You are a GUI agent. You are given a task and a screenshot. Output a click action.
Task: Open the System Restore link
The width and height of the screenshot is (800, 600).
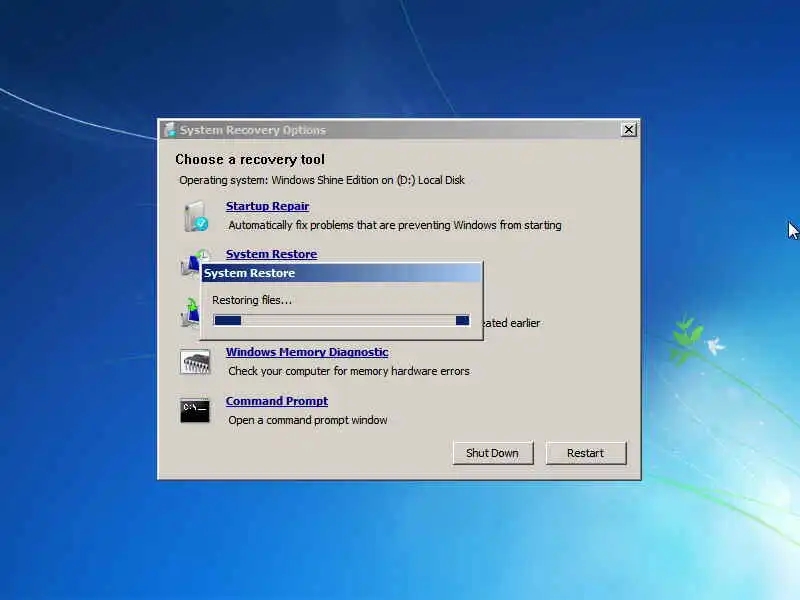pos(271,254)
